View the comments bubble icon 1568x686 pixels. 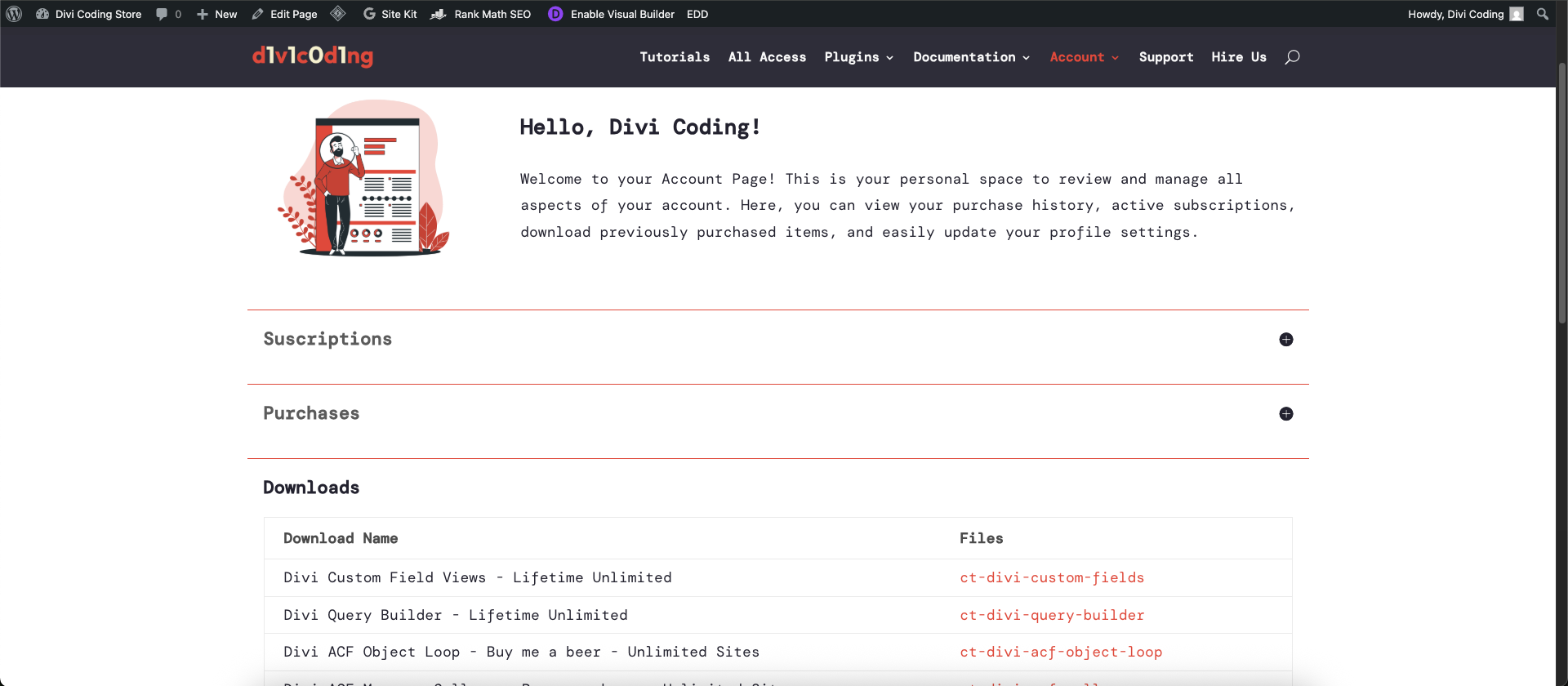162,14
